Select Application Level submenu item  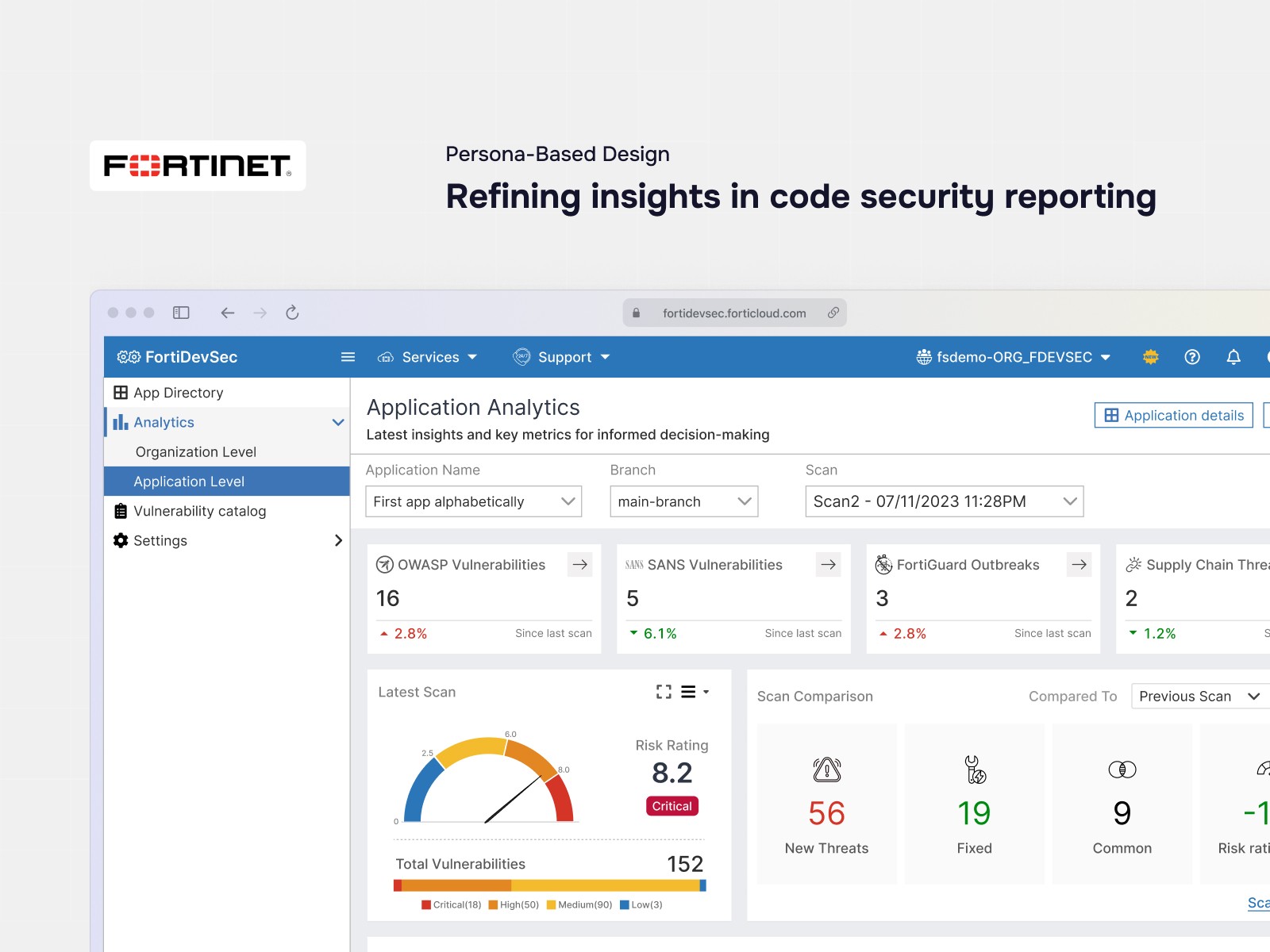(x=227, y=482)
